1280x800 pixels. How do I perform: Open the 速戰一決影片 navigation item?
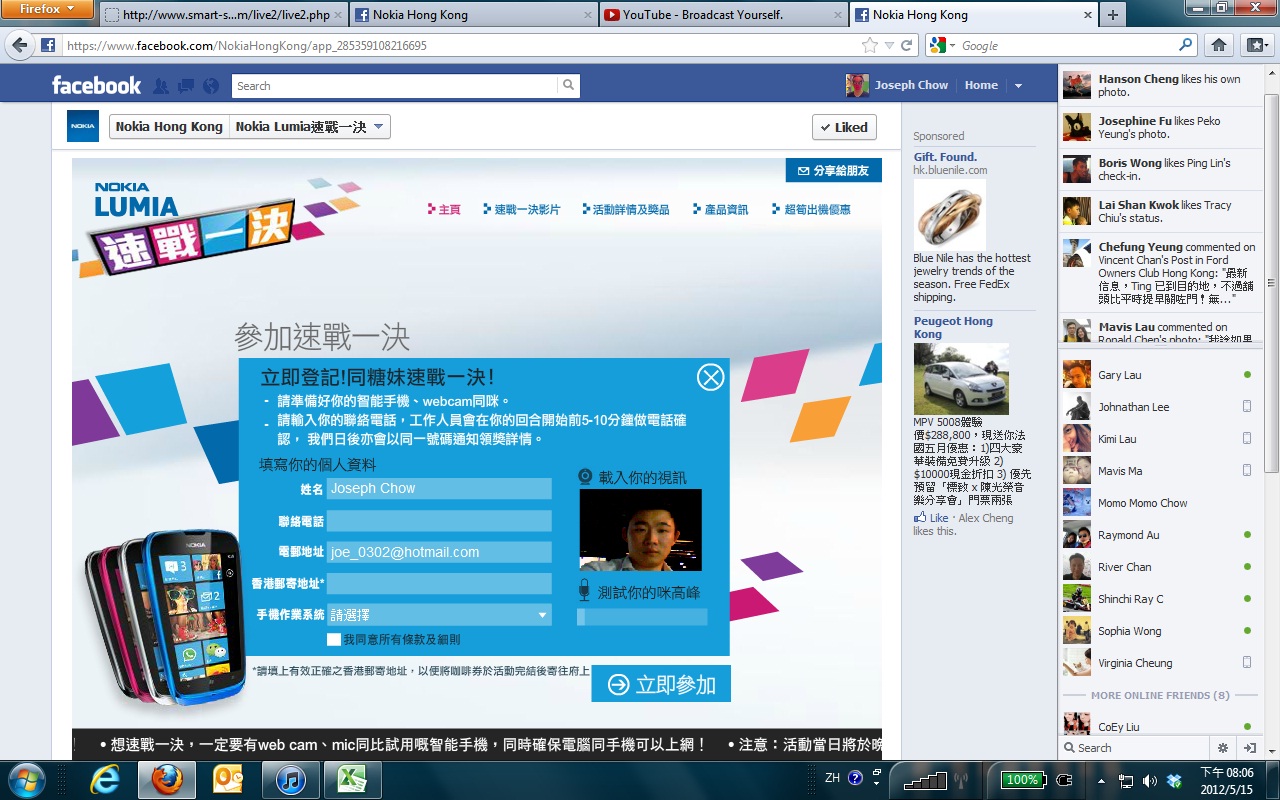pos(522,210)
